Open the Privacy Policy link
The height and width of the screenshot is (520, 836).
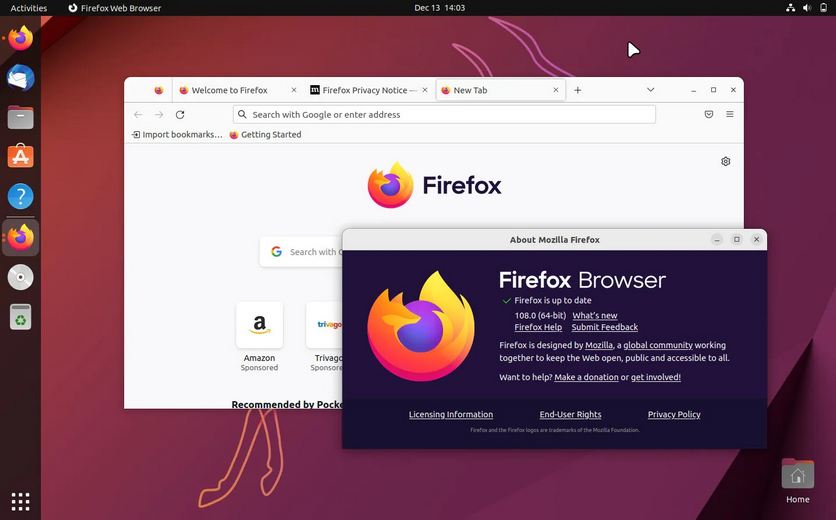674,414
